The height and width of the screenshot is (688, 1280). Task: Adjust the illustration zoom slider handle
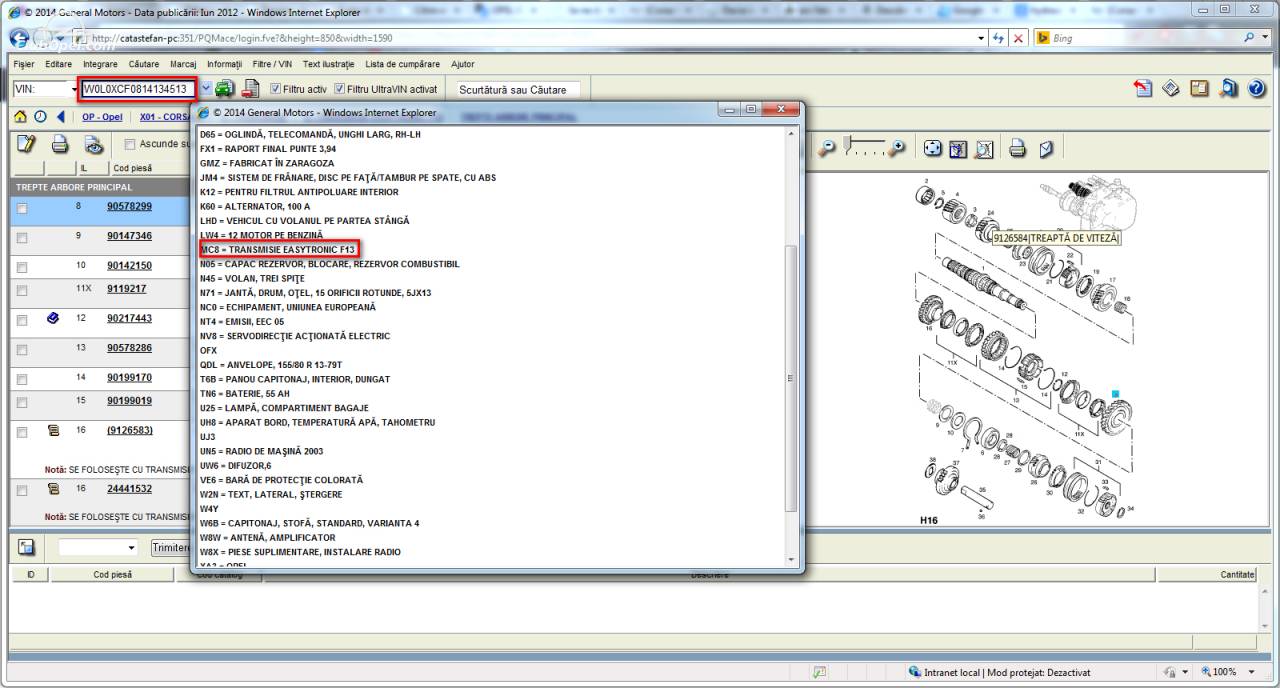(x=848, y=145)
